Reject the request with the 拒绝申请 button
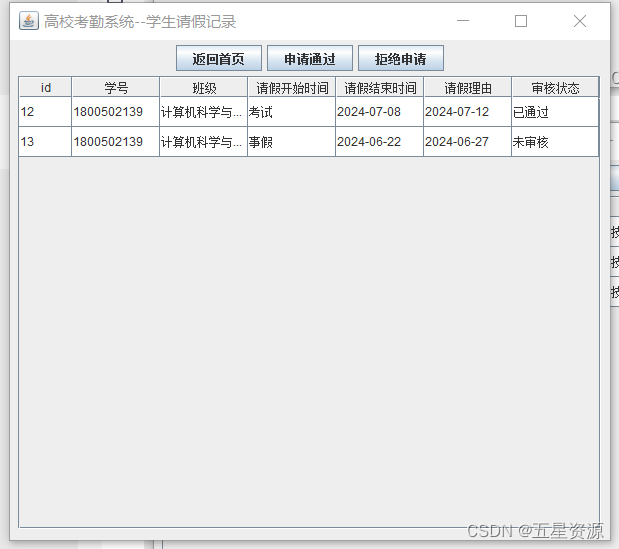 pos(401,58)
